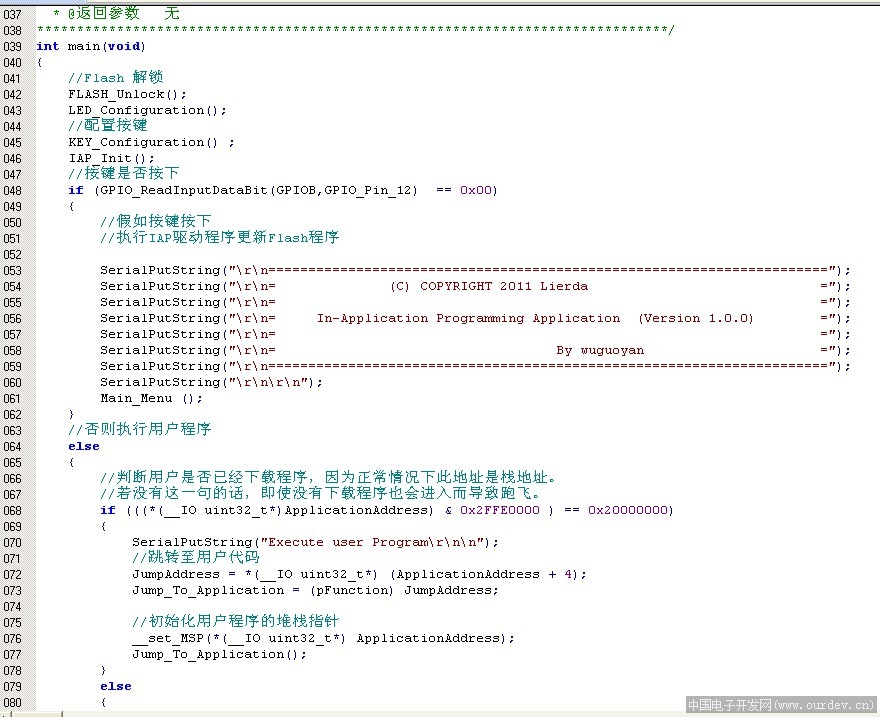Click the 'Jump_To_Application();' call
Screen dimensions: 880x717
click(x=219, y=654)
